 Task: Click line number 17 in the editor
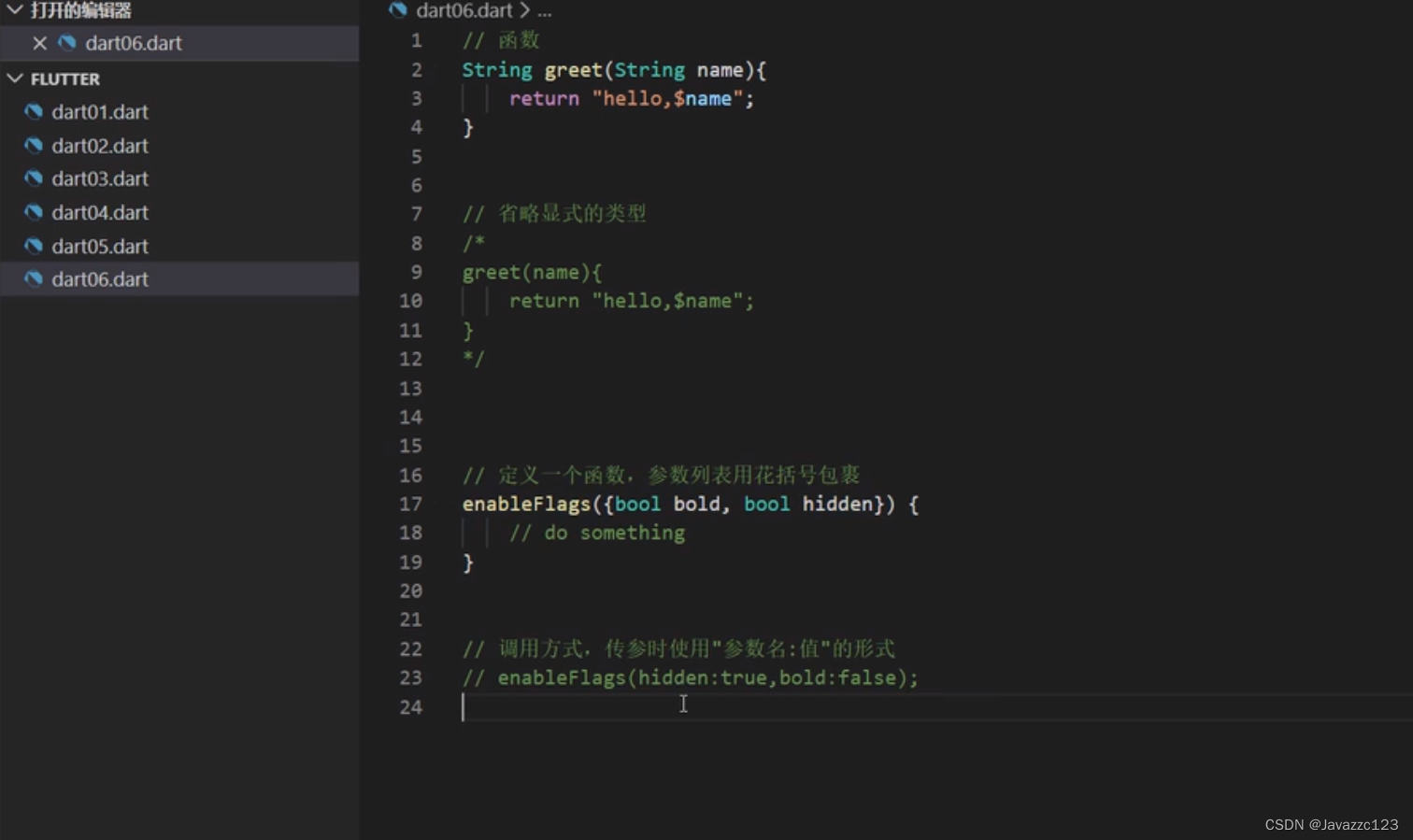(x=411, y=504)
